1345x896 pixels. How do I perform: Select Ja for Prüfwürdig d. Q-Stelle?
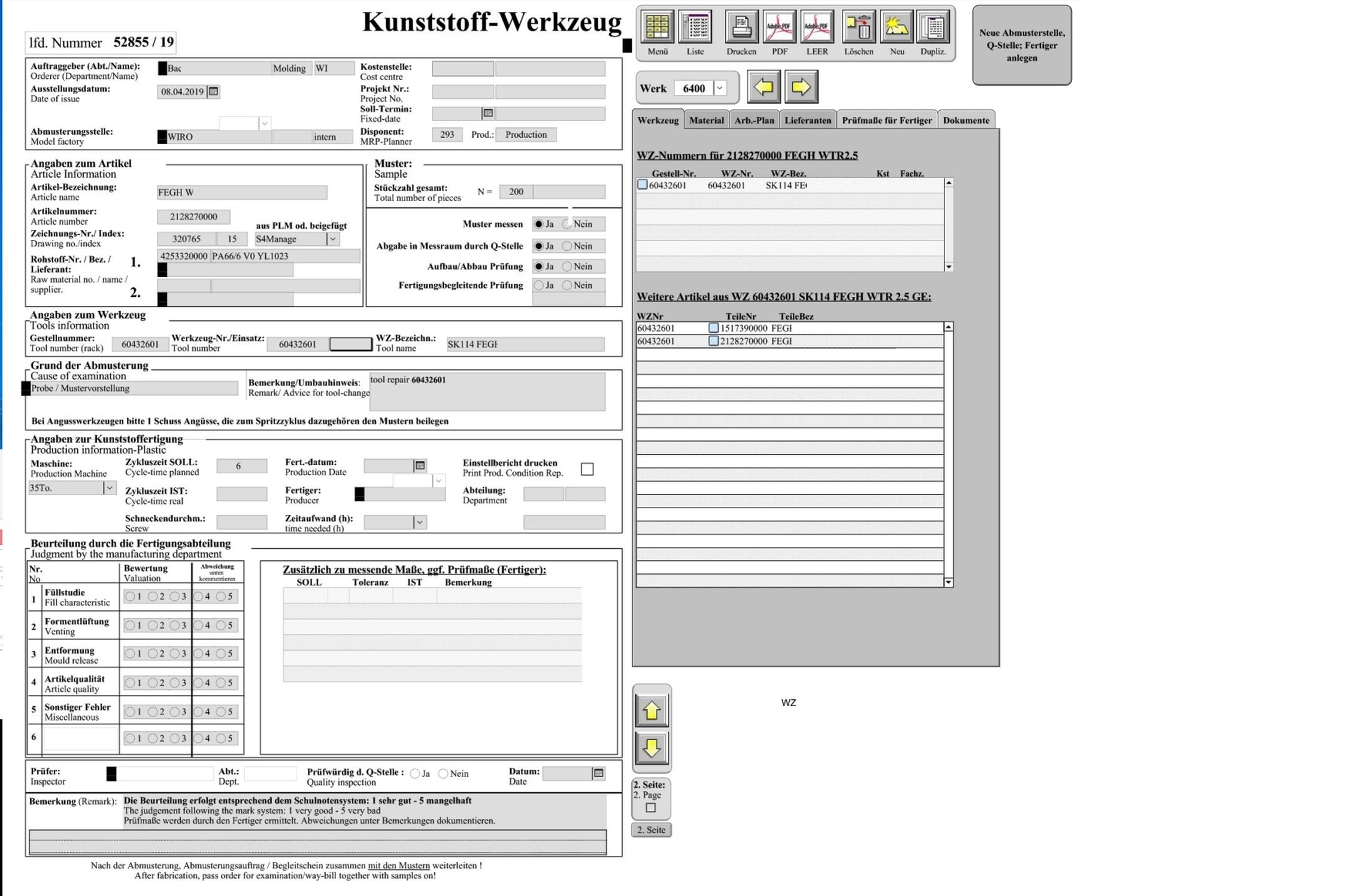click(x=414, y=774)
